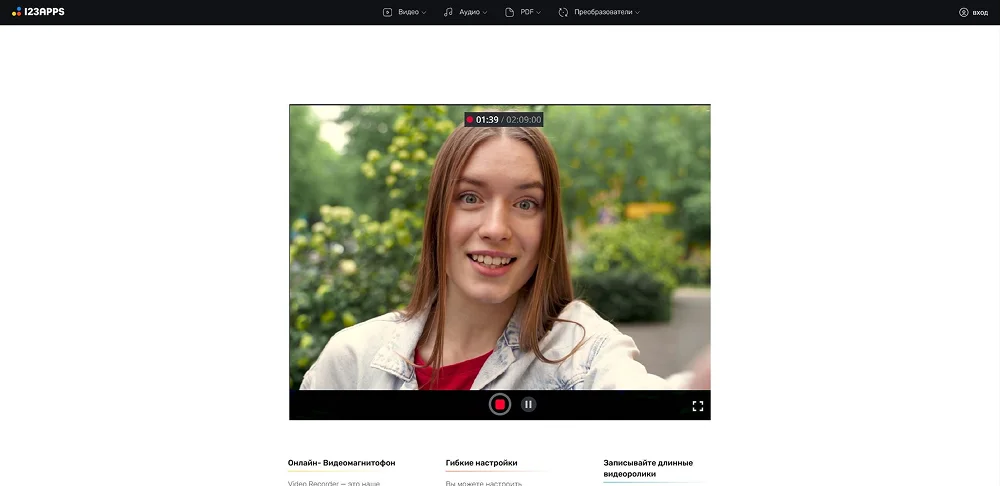The image size is (1000, 486).
Task: Click the red recording indicator dot
Action: click(470, 120)
